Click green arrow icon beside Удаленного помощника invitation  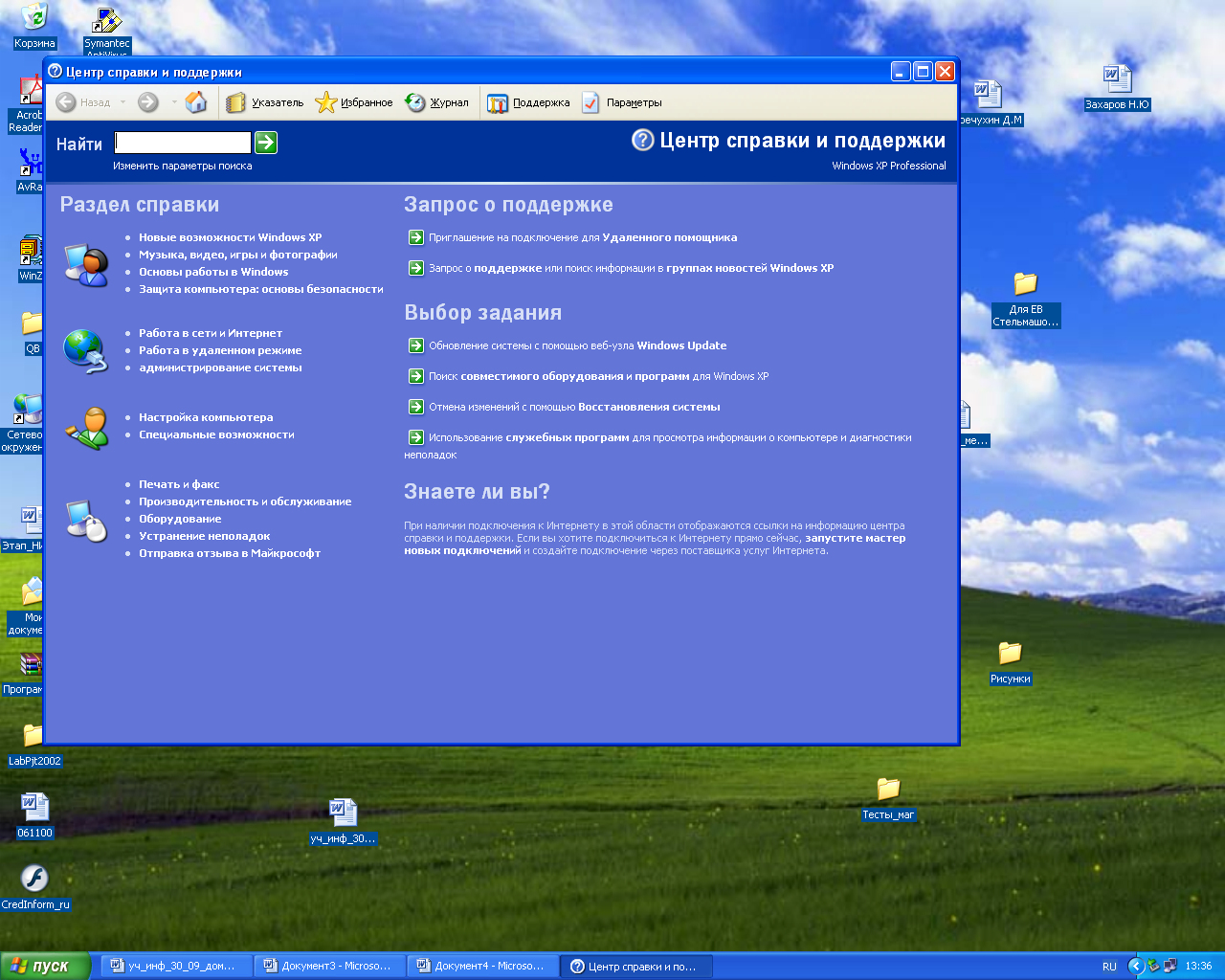[416, 237]
